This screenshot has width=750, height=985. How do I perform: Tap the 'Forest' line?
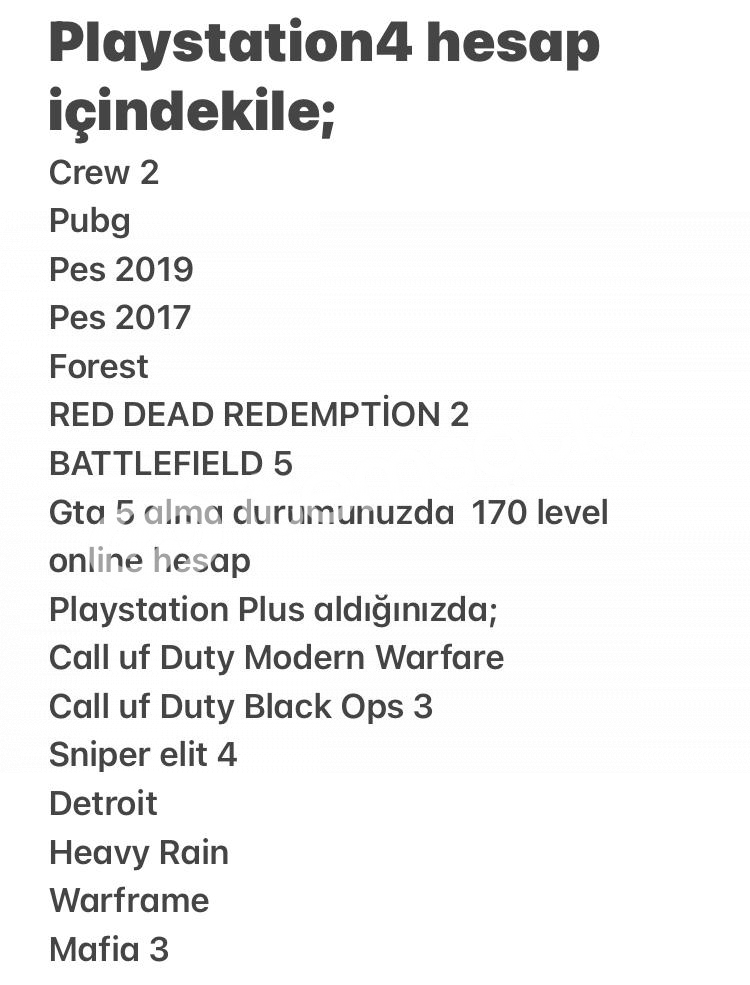99,366
